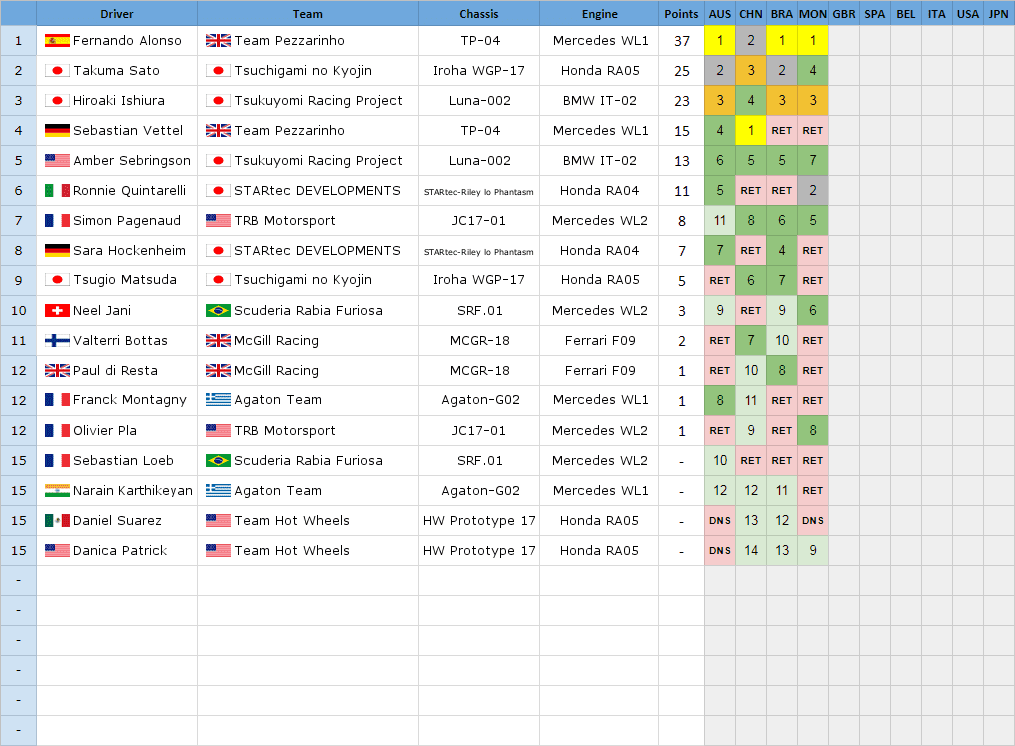Select Ronnie Quintarelli's silver MON result 2
The height and width of the screenshot is (746, 1015).
[813, 190]
